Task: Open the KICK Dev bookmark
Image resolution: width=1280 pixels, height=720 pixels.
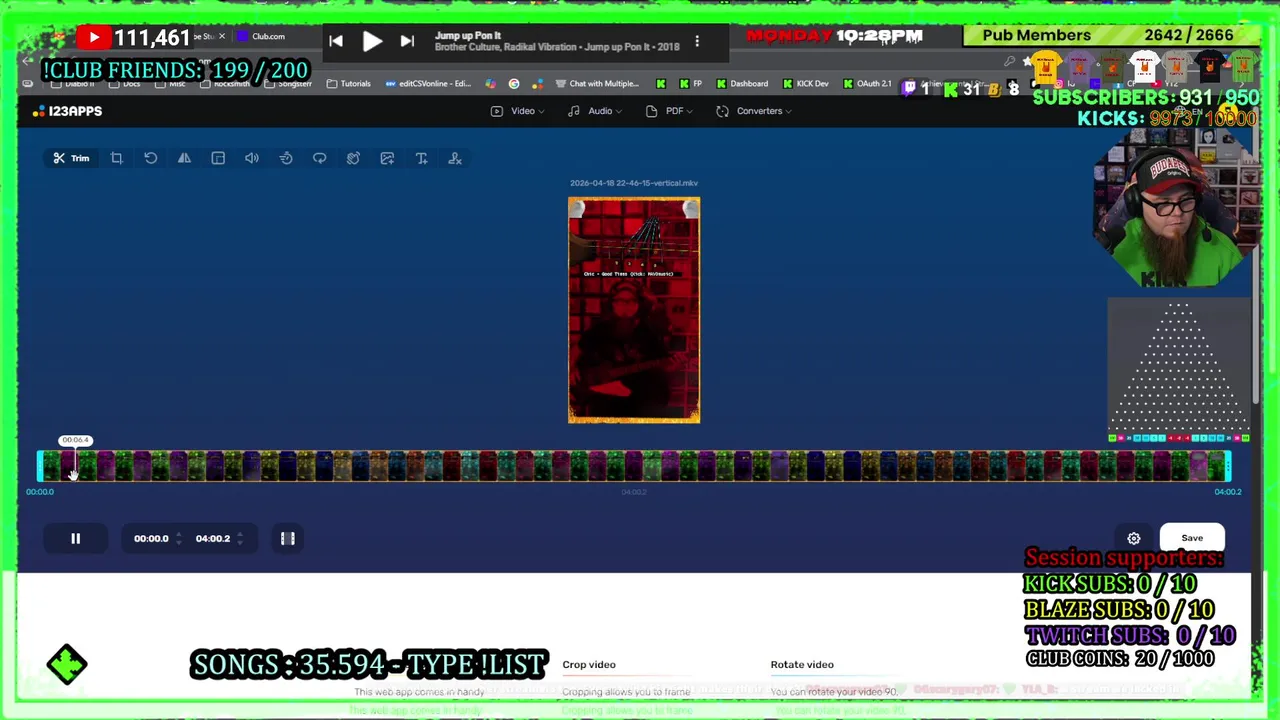Action: (x=805, y=84)
